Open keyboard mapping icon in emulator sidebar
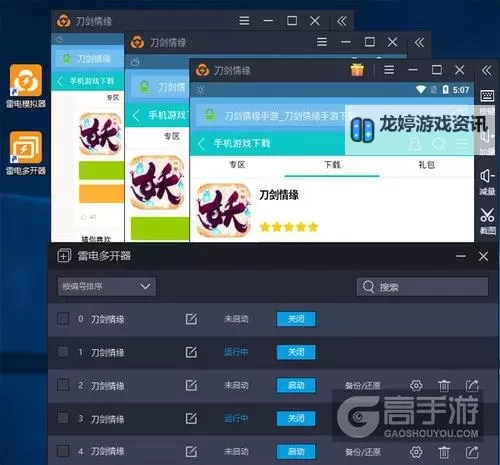The image size is (500, 465). (487, 96)
